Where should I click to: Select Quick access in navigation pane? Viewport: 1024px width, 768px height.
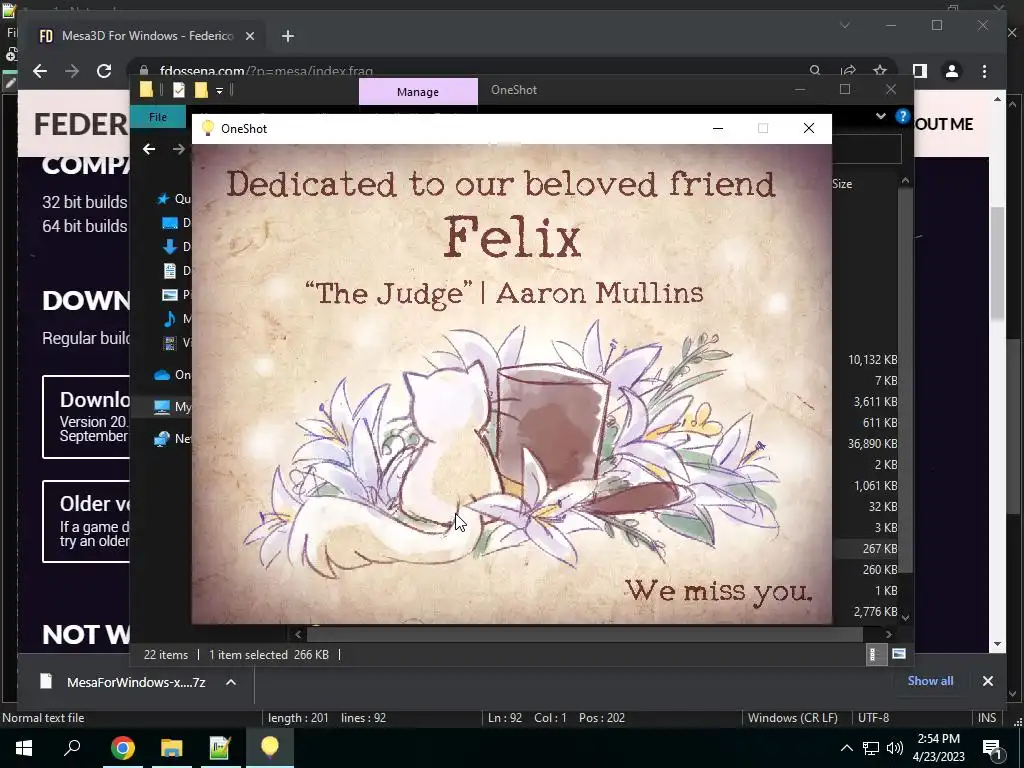click(174, 199)
